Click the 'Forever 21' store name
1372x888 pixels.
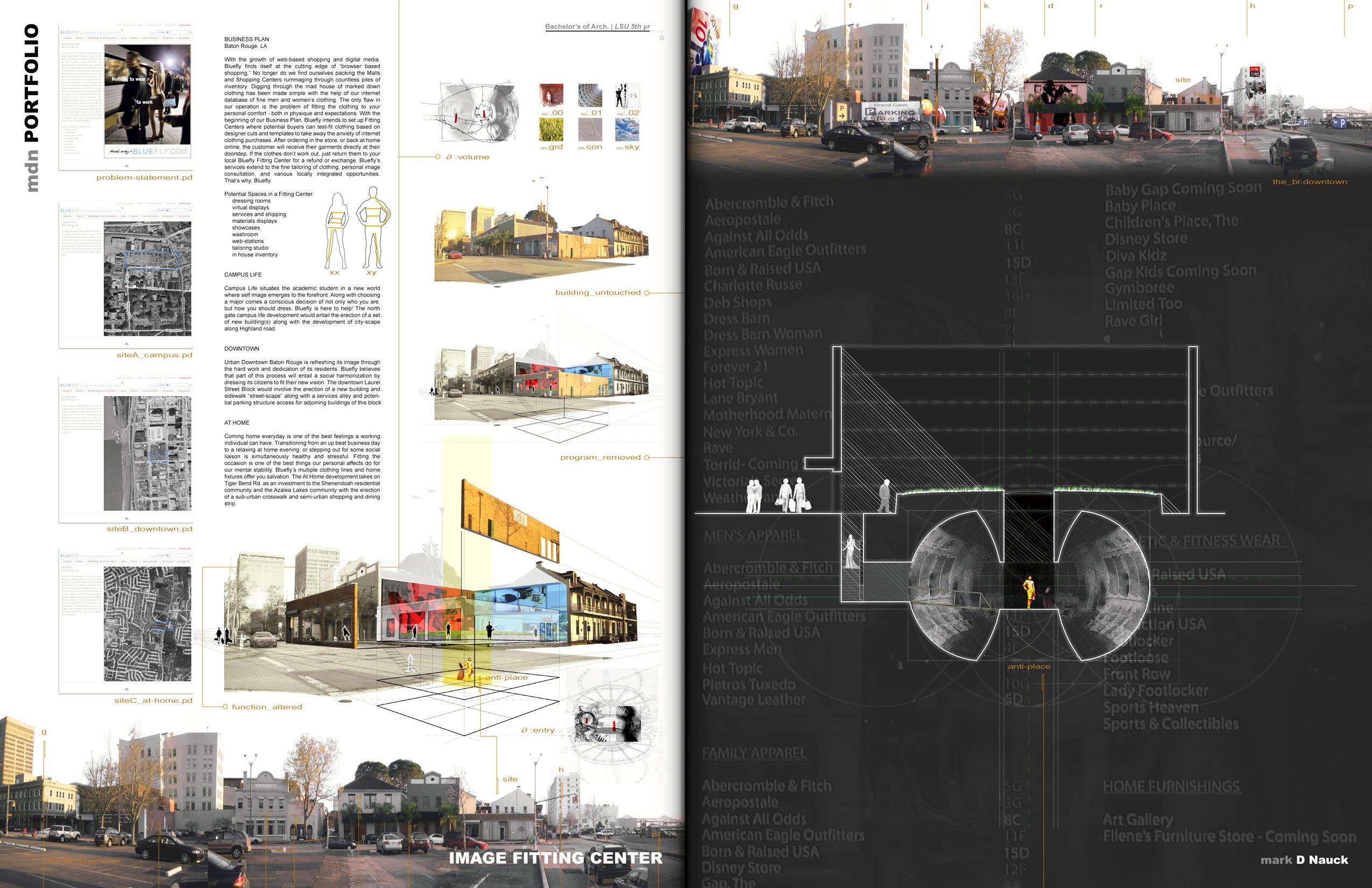tap(735, 367)
